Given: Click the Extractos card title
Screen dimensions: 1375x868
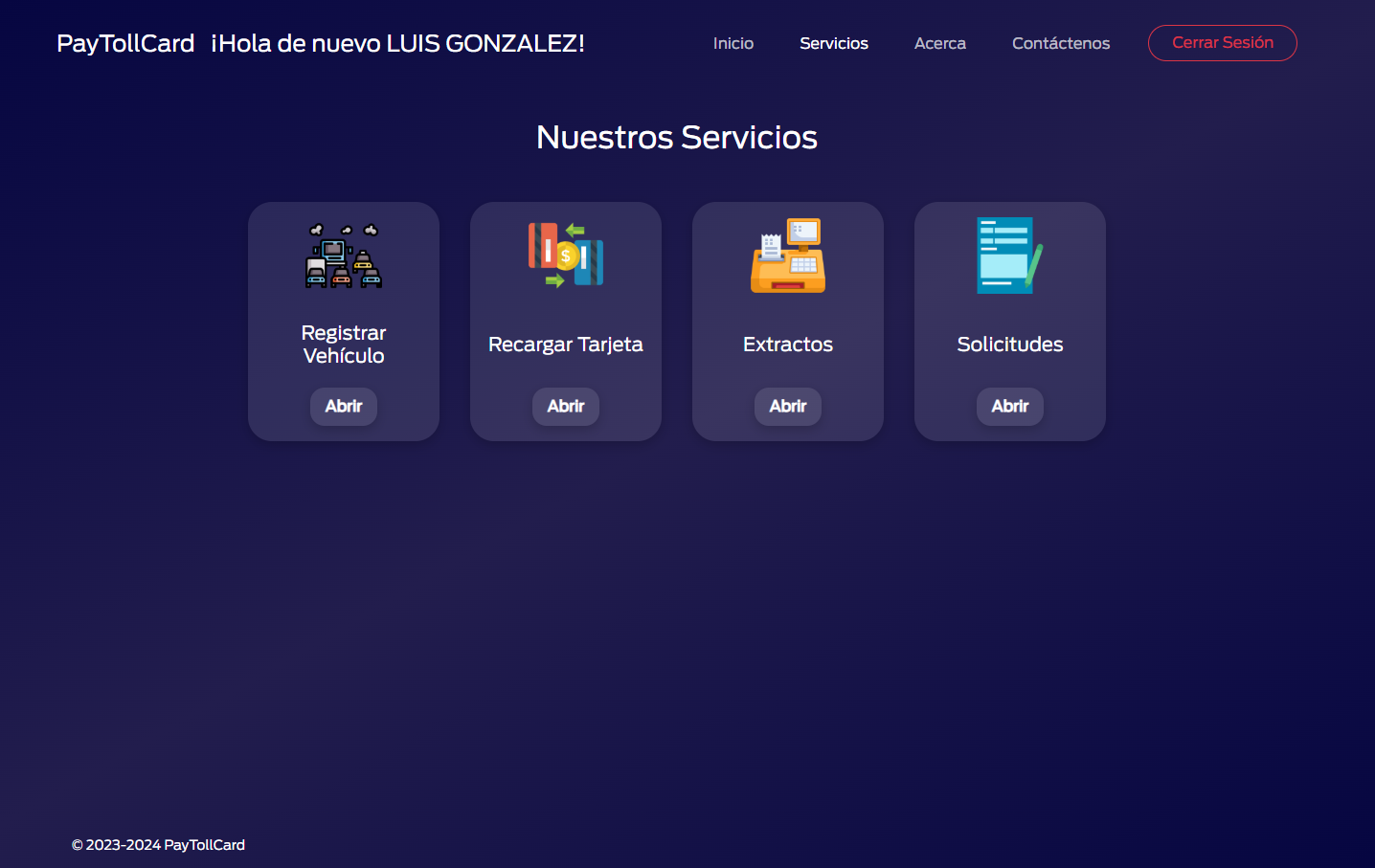Looking at the screenshot, I should pos(788,345).
